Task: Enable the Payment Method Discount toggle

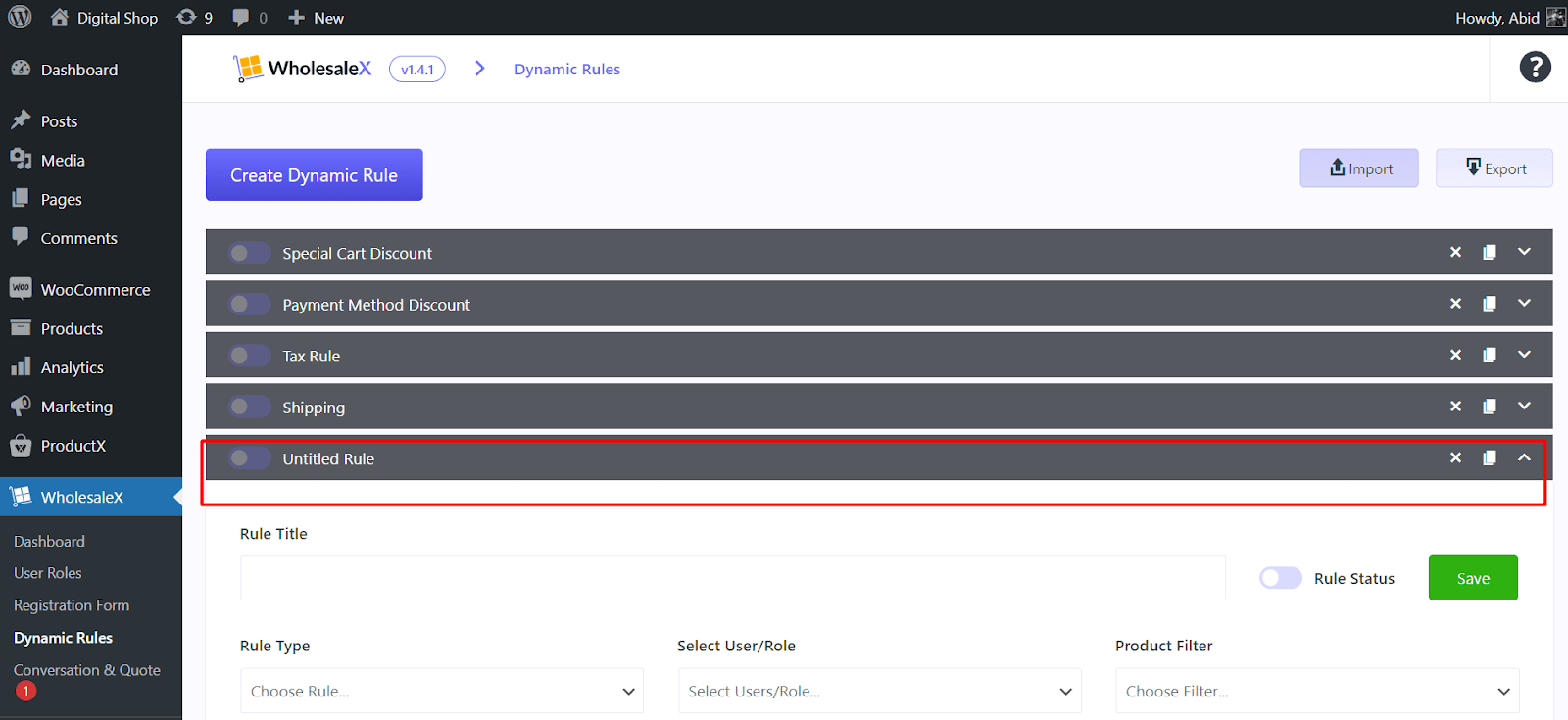Action: [250, 304]
